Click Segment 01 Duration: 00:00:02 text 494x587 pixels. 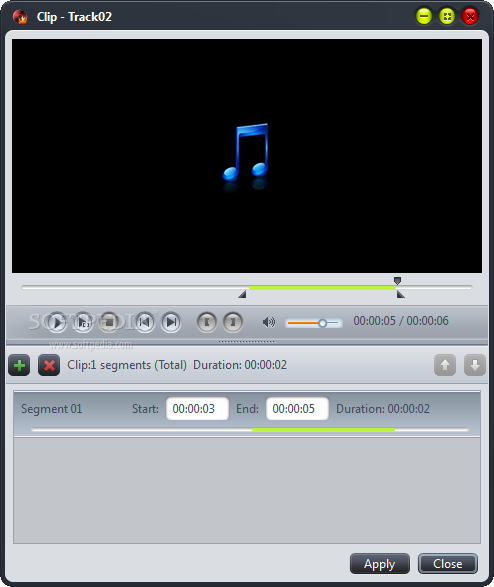pyautogui.click(x=383, y=409)
